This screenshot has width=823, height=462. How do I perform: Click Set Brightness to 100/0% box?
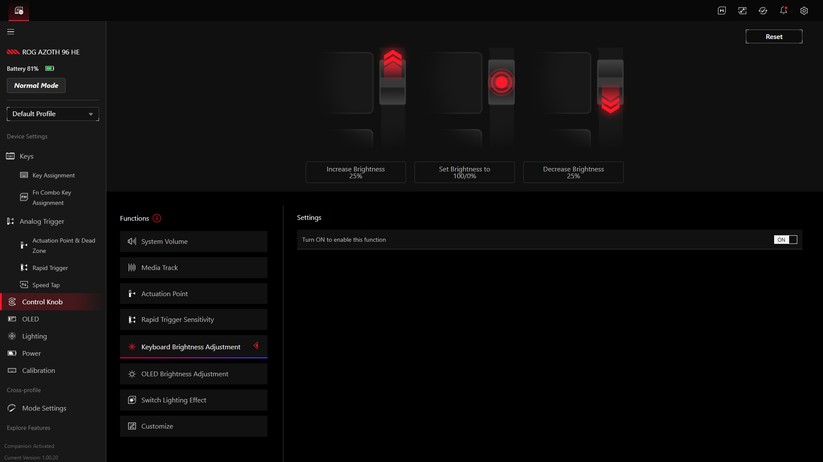point(464,172)
